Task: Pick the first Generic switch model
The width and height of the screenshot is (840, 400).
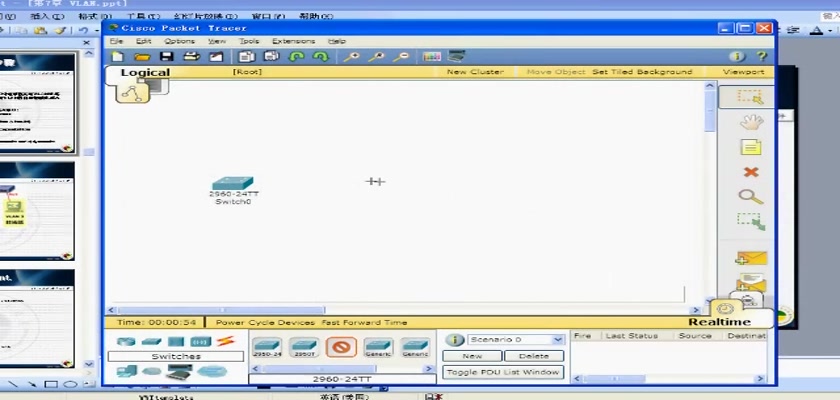Action: 378,347
